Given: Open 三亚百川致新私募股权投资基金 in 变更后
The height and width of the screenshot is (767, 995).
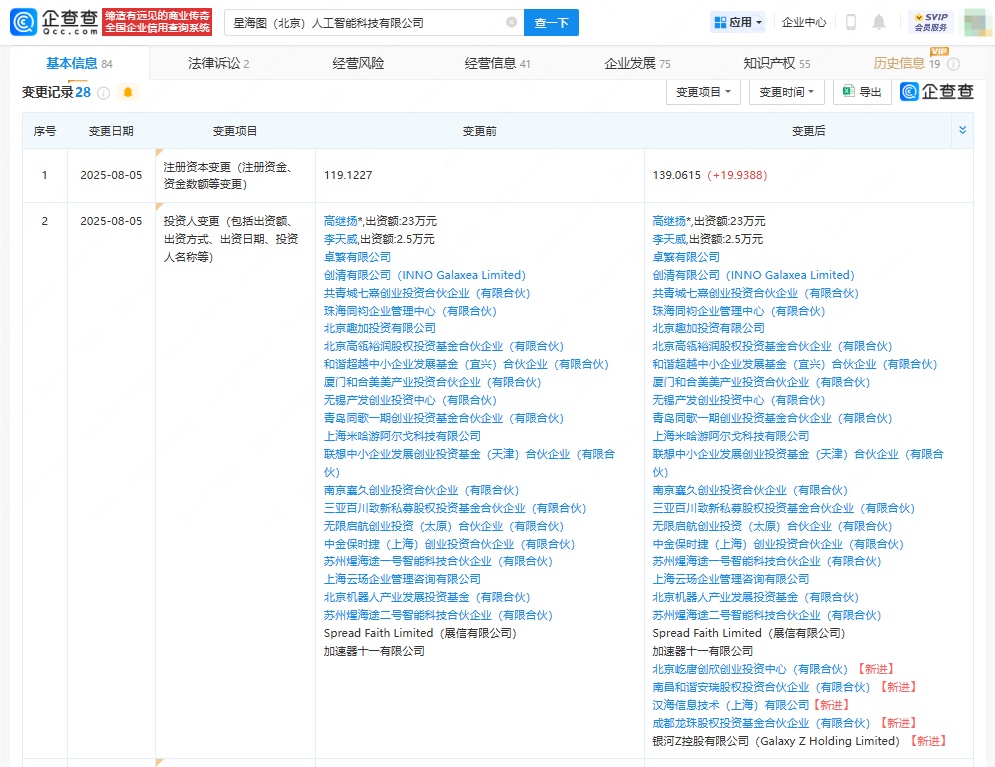Looking at the screenshot, I should [784, 508].
